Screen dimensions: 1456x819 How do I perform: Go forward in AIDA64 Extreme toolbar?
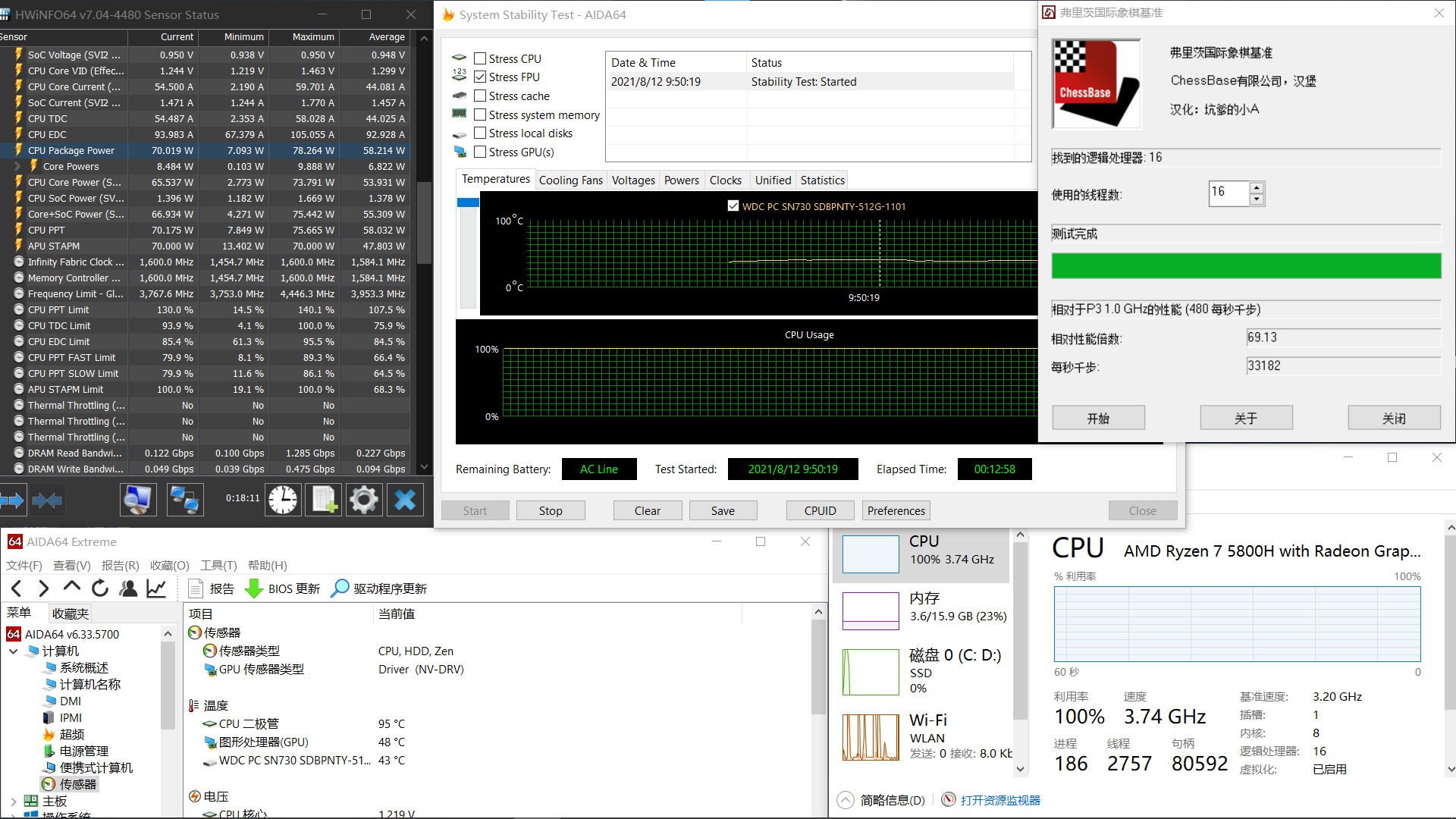pyautogui.click(x=43, y=588)
